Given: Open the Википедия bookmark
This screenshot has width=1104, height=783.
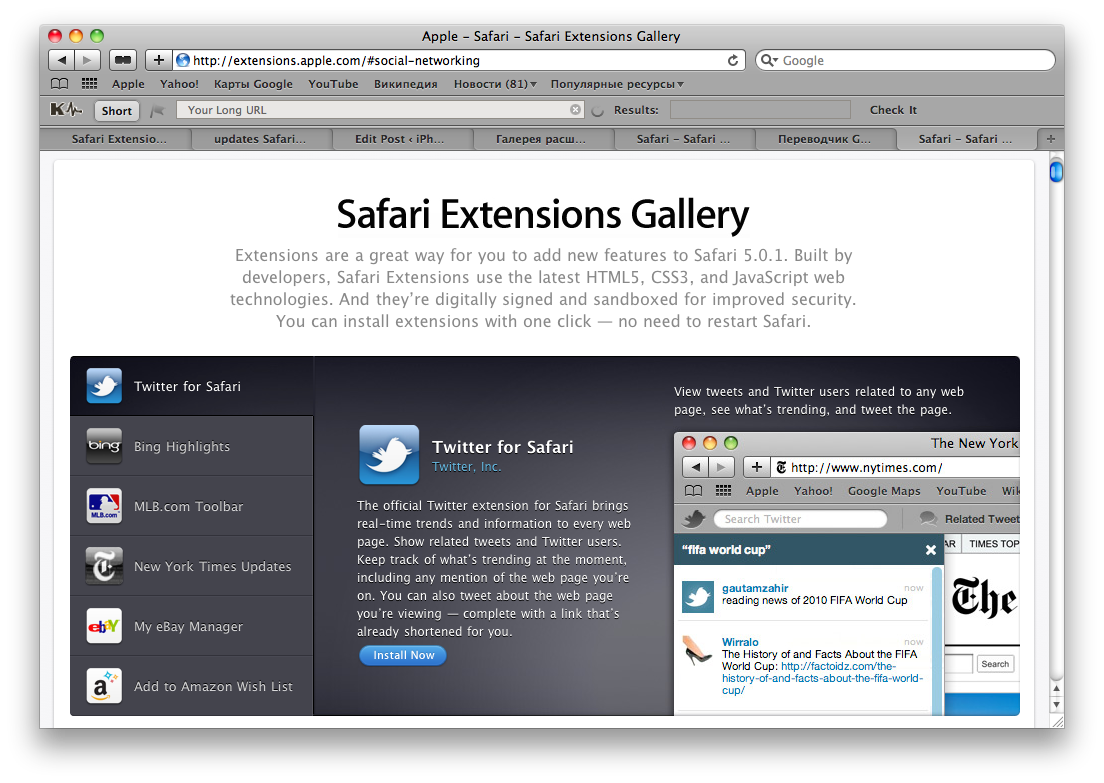Looking at the screenshot, I should click(x=406, y=84).
